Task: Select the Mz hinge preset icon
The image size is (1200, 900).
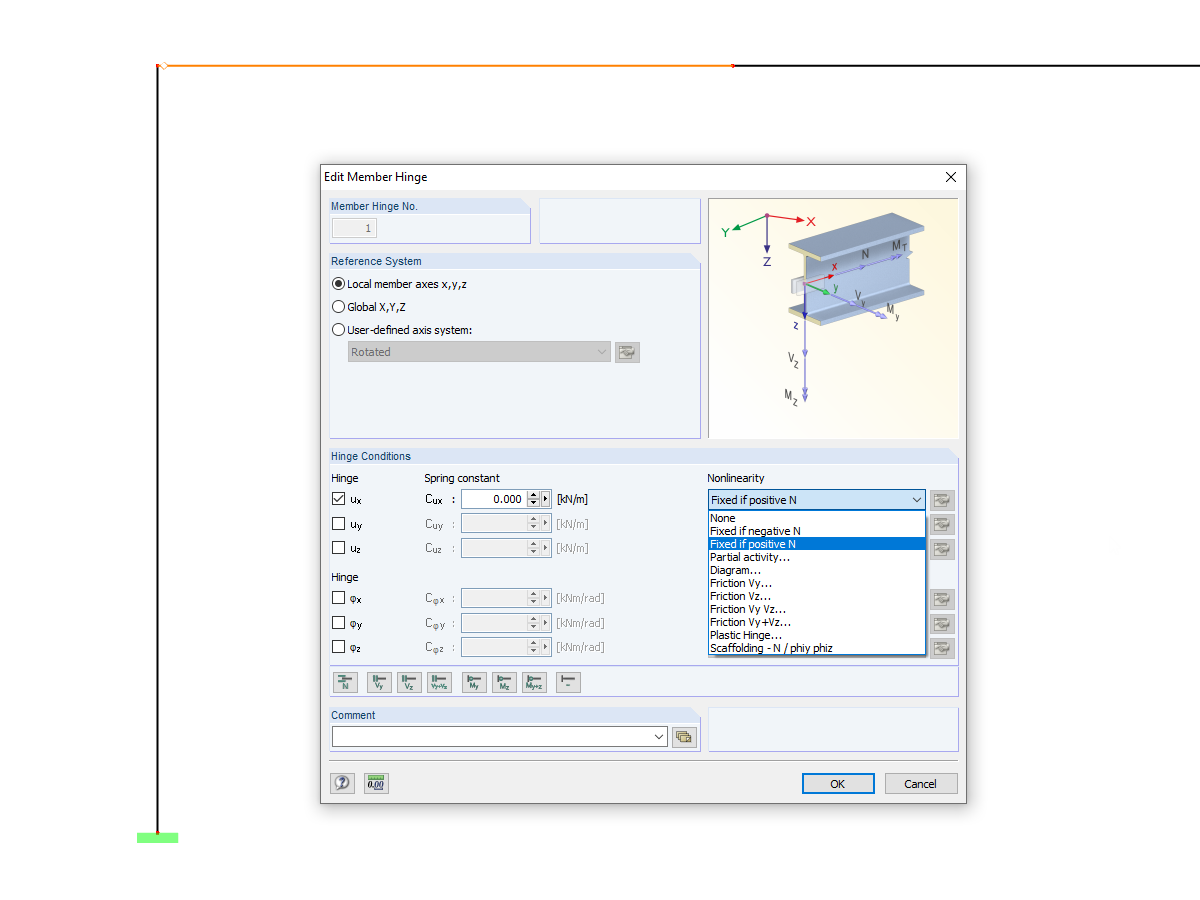Action: 503,682
